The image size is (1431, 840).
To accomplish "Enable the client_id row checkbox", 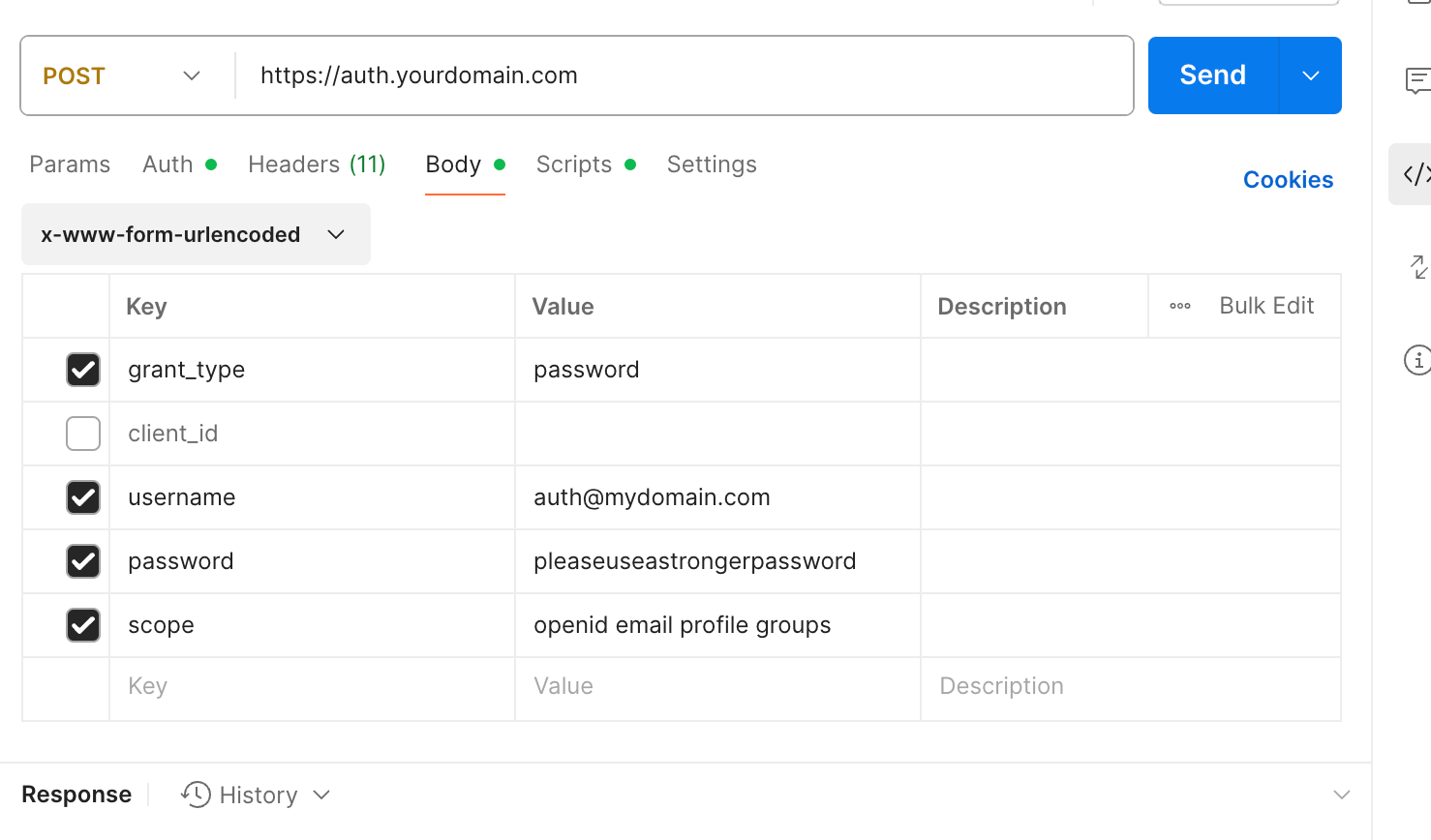I will pyautogui.click(x=83, y=434).
